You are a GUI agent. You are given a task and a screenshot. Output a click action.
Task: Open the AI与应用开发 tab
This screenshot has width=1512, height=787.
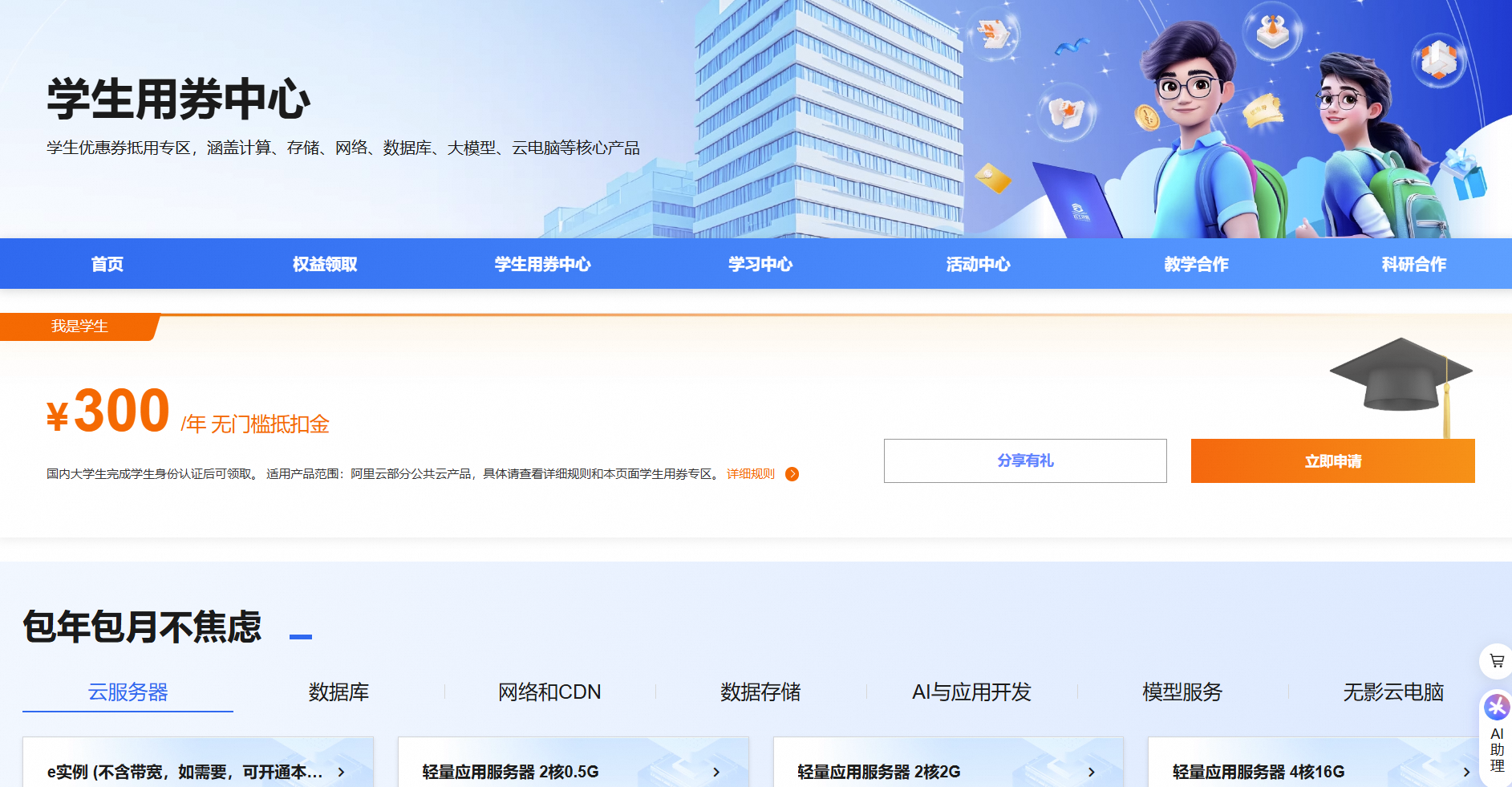click(x=971, y=692)
